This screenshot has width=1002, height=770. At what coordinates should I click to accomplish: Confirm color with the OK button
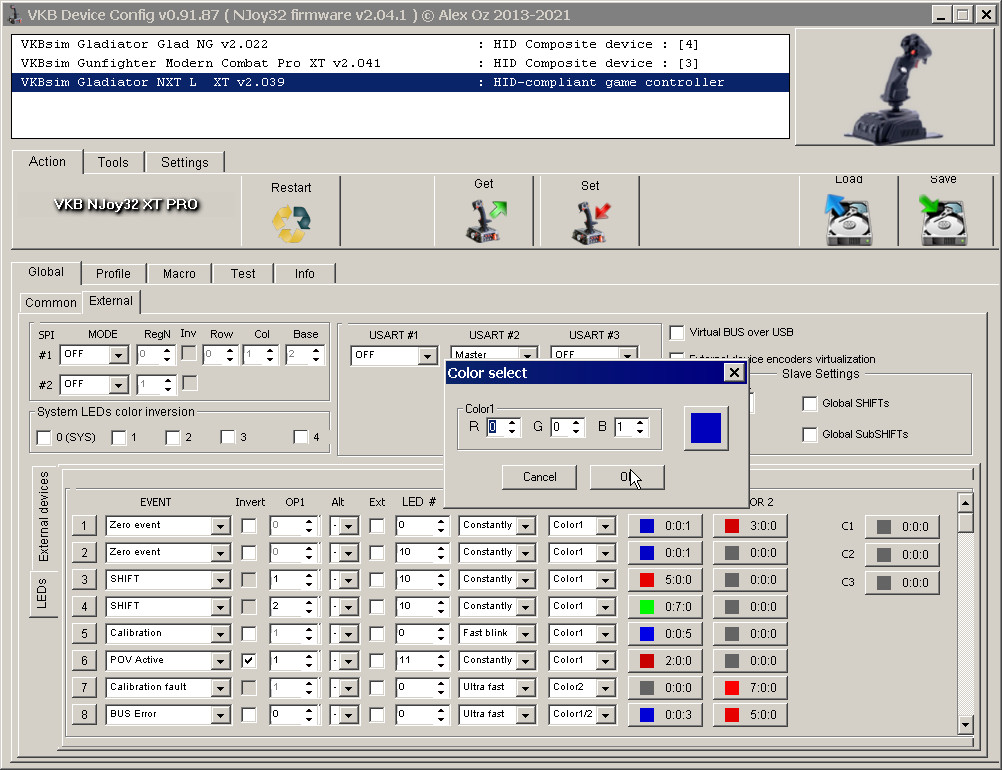[x=627, y=477]
